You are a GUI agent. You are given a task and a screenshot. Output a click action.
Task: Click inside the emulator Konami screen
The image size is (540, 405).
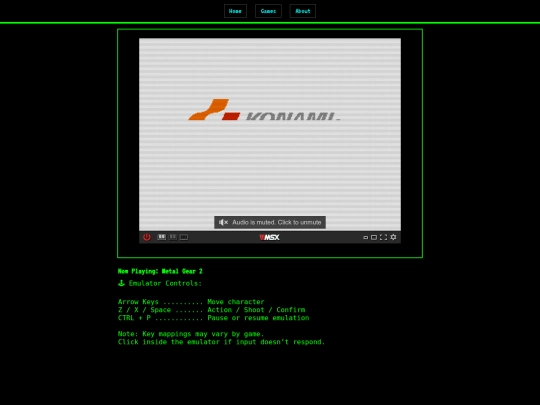tap(270, 134)
